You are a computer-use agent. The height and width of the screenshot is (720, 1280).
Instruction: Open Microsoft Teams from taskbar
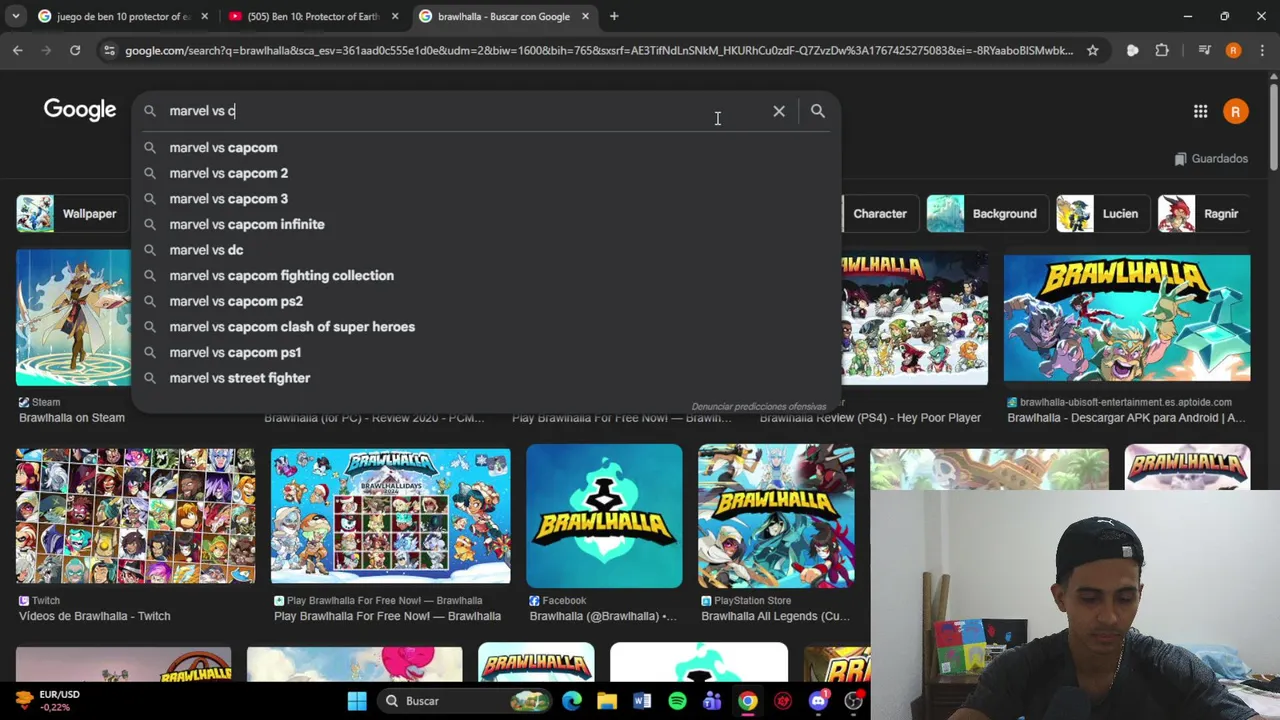pyautogui.click(x=712, y=701)
